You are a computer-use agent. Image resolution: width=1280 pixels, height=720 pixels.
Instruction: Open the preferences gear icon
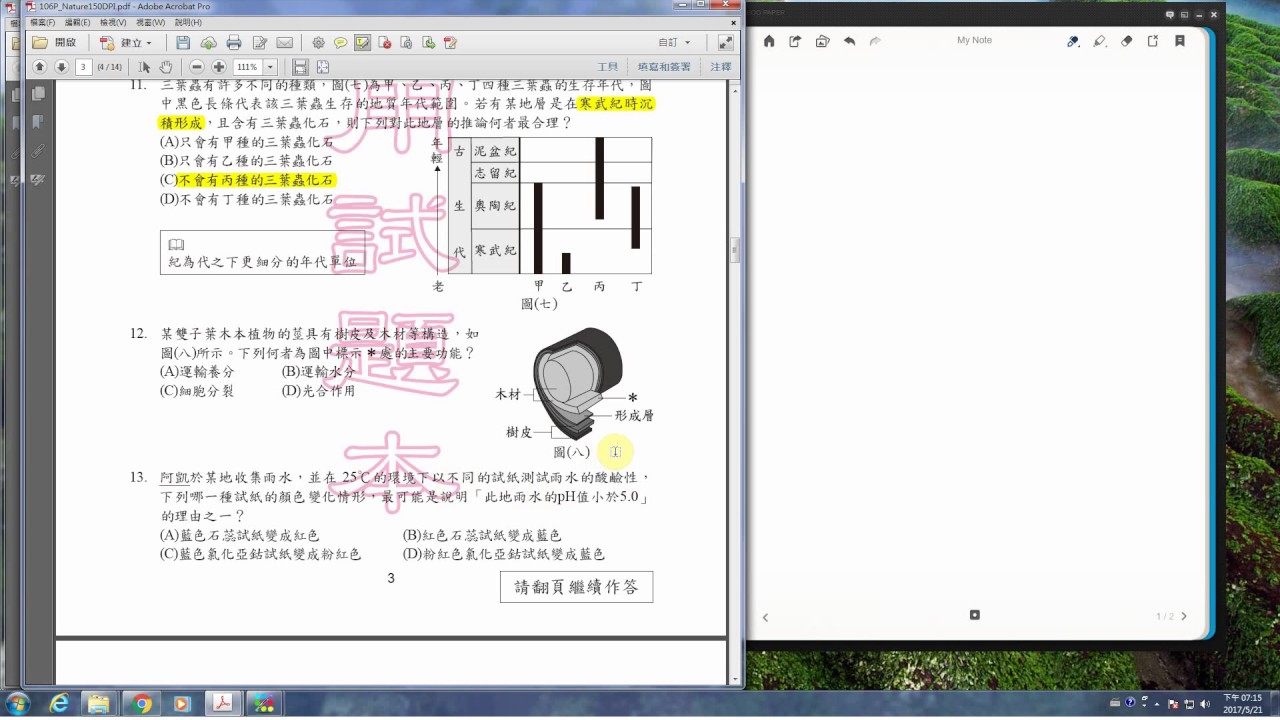(318, 43)
